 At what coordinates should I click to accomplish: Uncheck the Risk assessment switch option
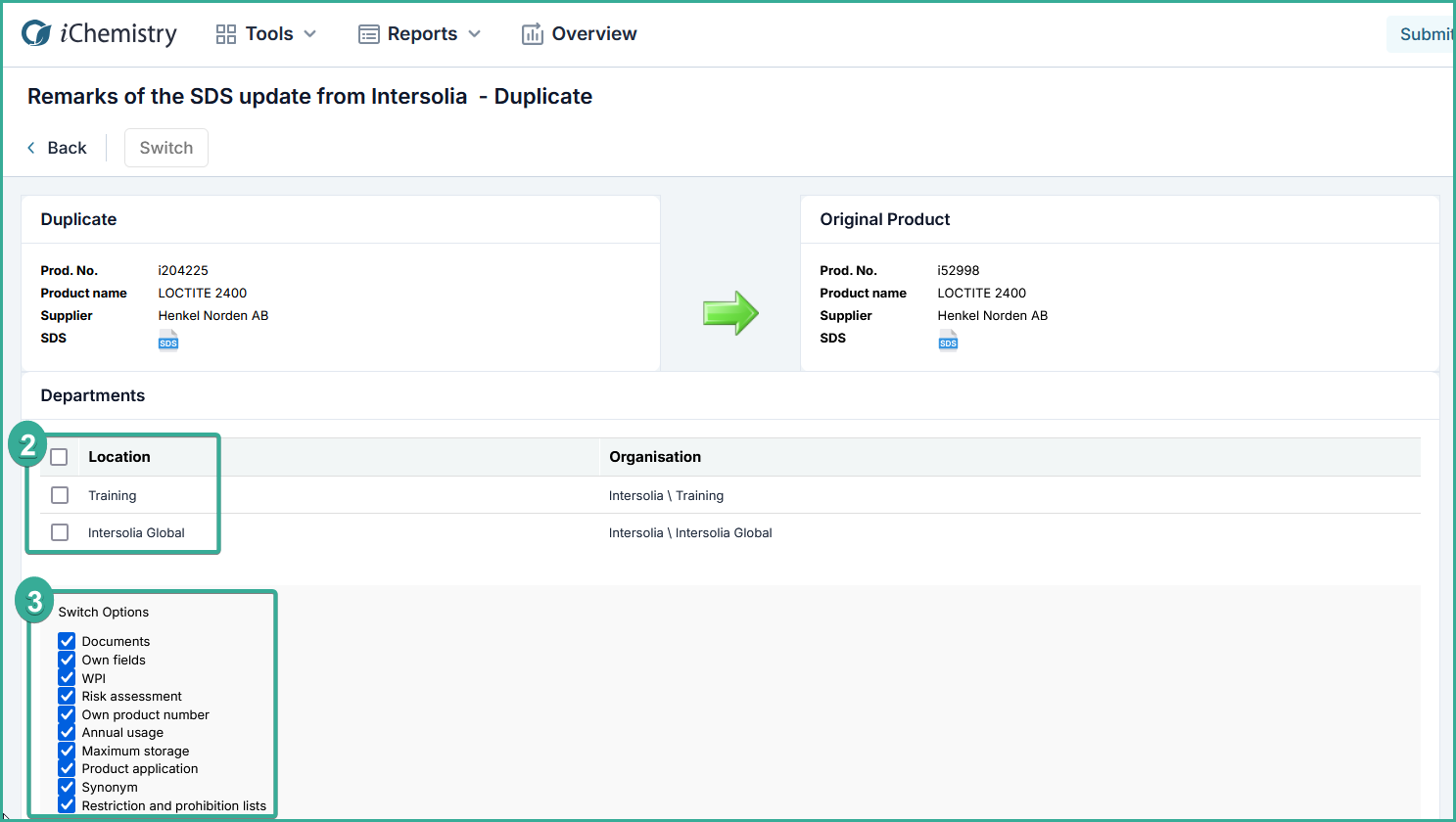click(x=67, y=696)
